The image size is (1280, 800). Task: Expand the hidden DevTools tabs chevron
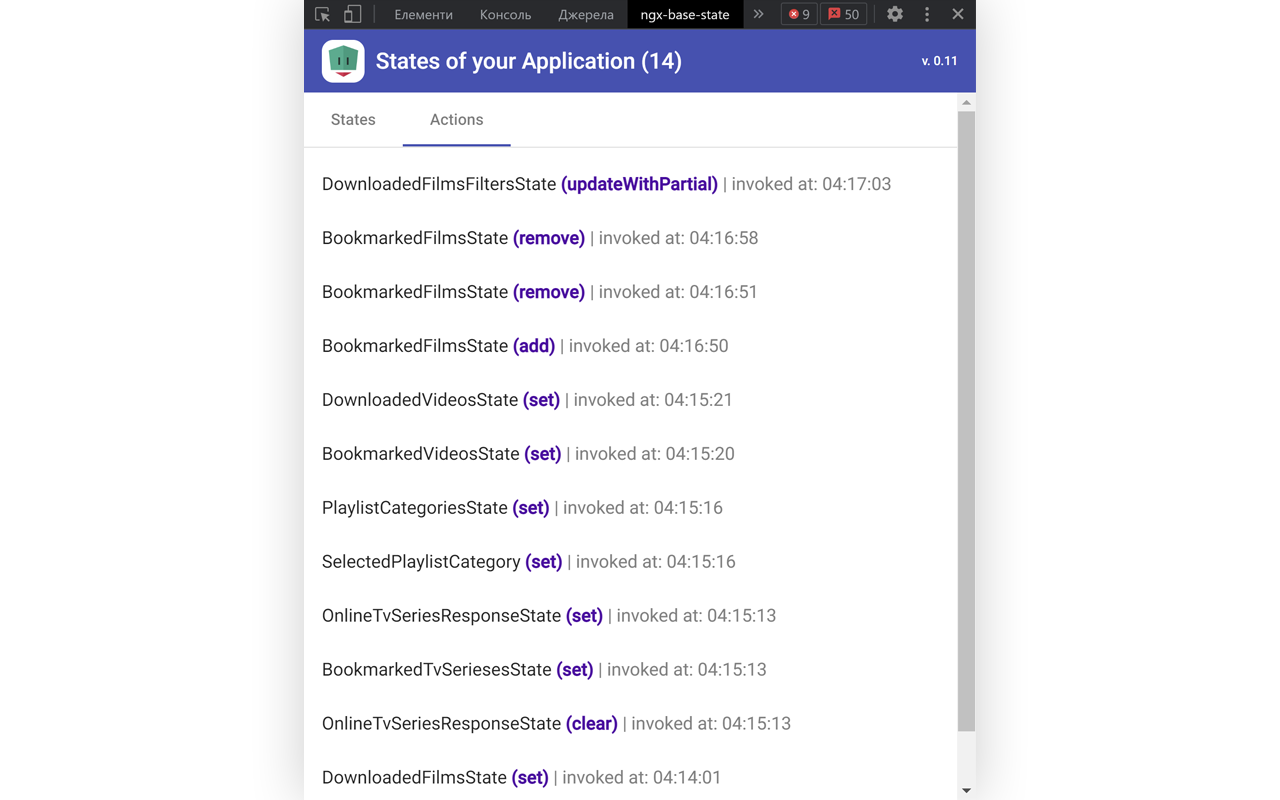point(758,14)
